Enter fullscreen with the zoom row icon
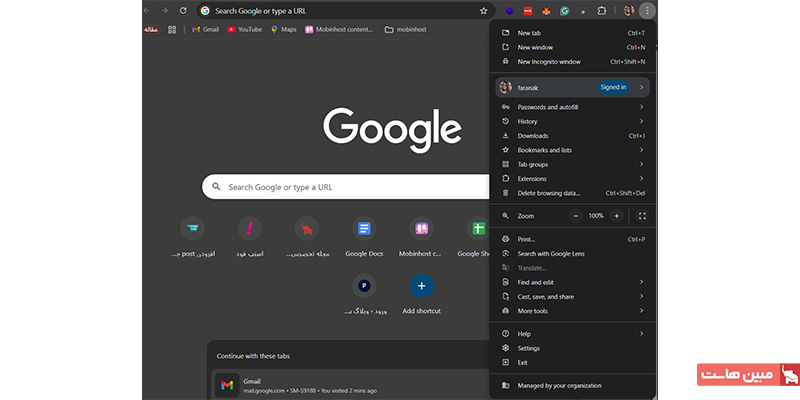The width and height of the screenshot is (800, 400). tap(642, 216)
